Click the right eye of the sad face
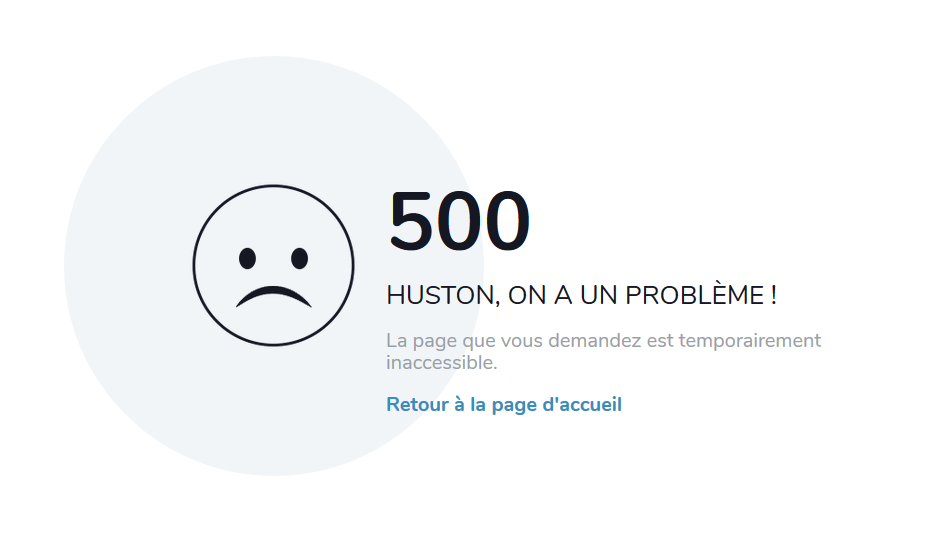The height and width of the screenshot is (534, 937). (x=299, y=259)
